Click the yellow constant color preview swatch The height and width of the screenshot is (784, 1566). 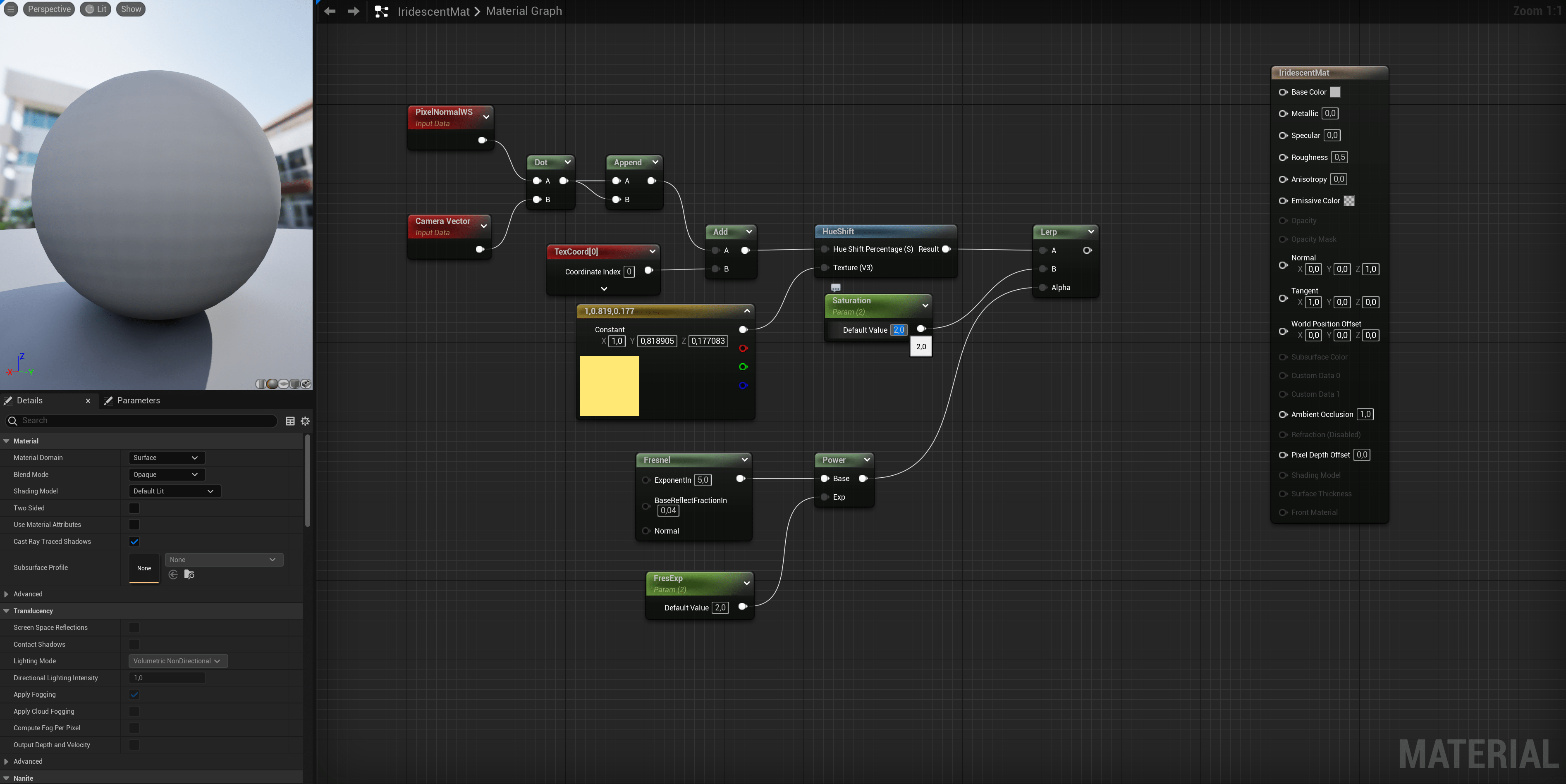(609, 386)
